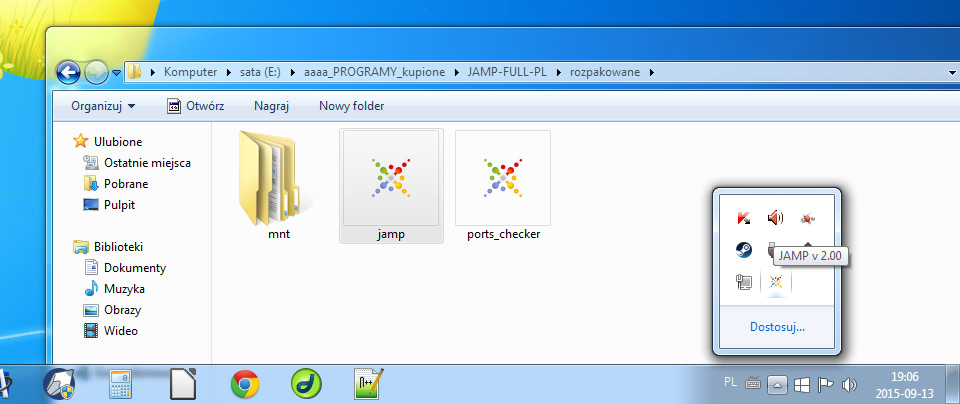
Task: Open the Organizuj menu
Action: [x=103, y=106]
